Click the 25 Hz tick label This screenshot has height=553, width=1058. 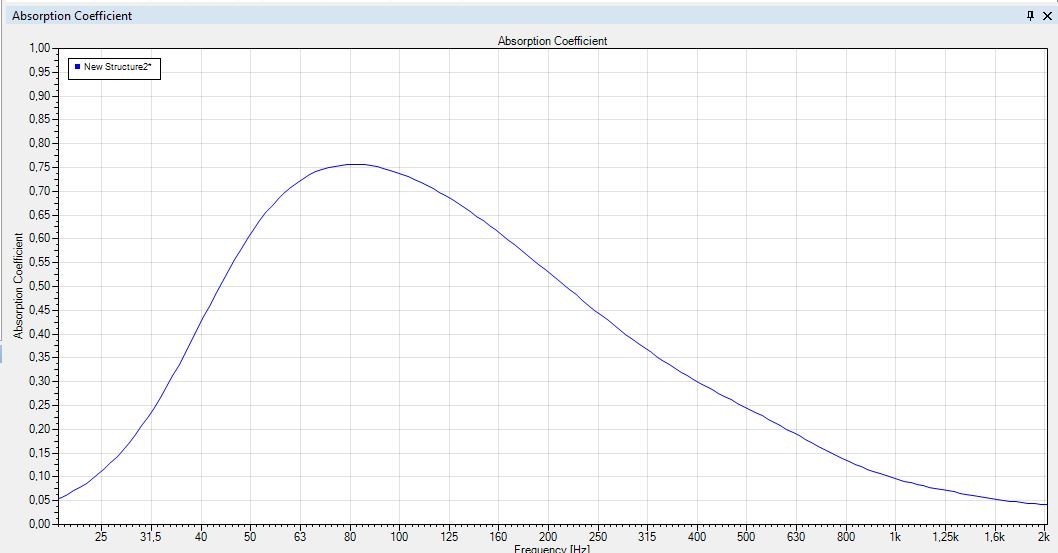(x=101, y=537)
